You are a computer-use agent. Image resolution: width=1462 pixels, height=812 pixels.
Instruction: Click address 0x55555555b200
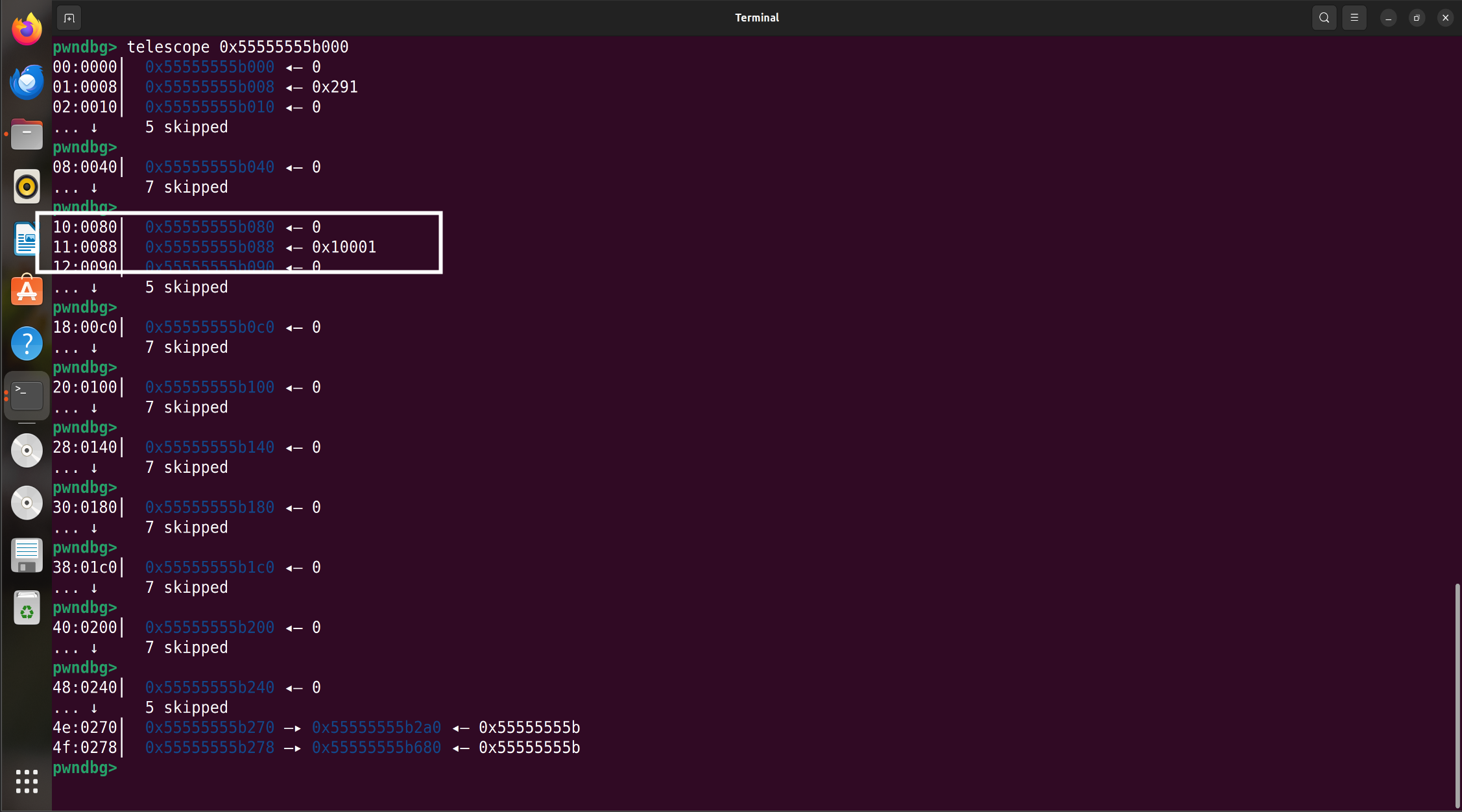210,628
